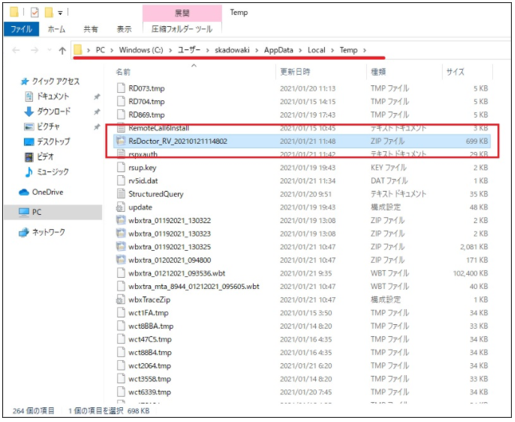This screenshot has width=515, height=422.
Task: Select the wbxTraceZip file row
Action: 302,300
